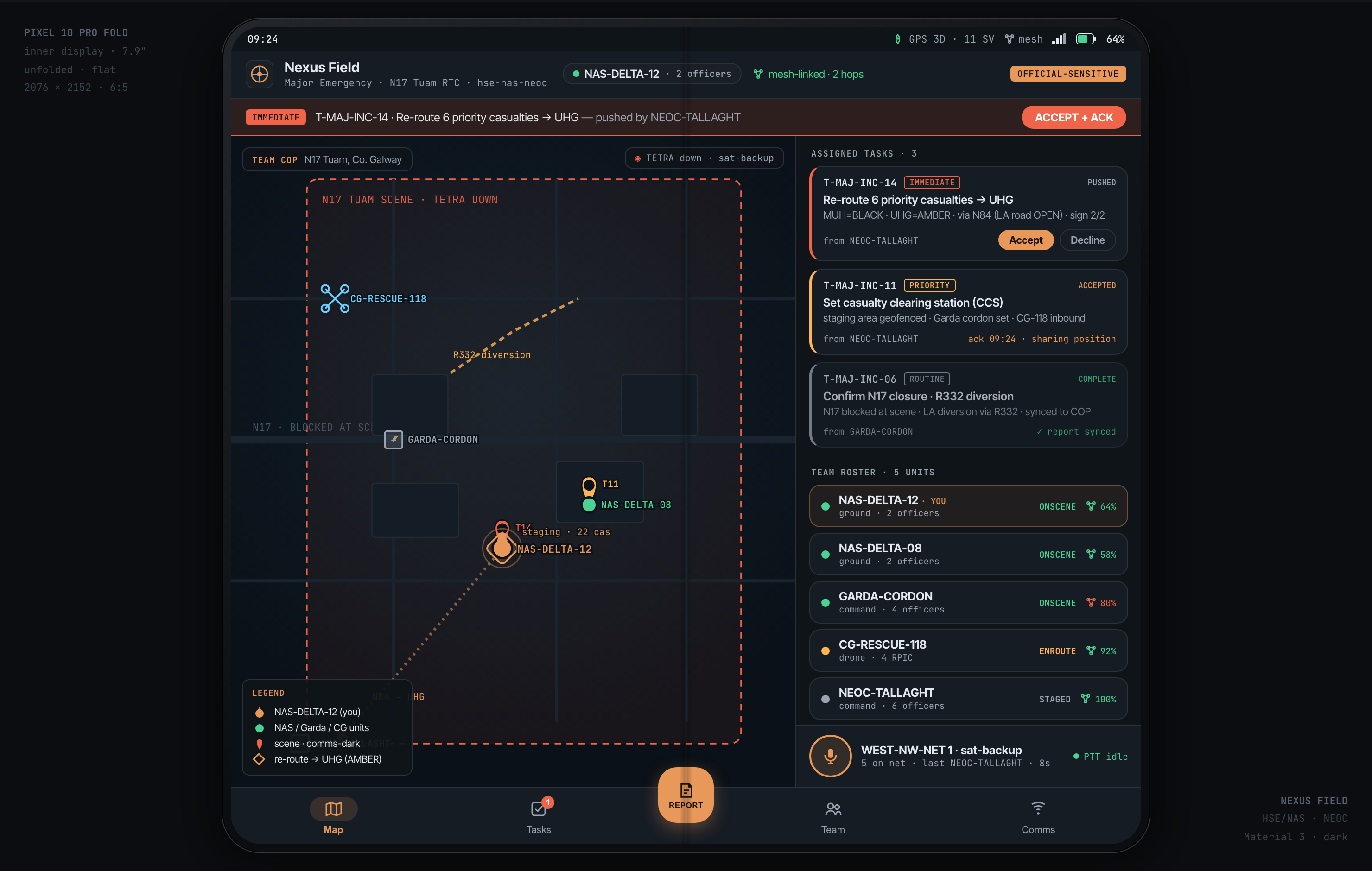Click the GPS 3D location icon

pos(897,39)
